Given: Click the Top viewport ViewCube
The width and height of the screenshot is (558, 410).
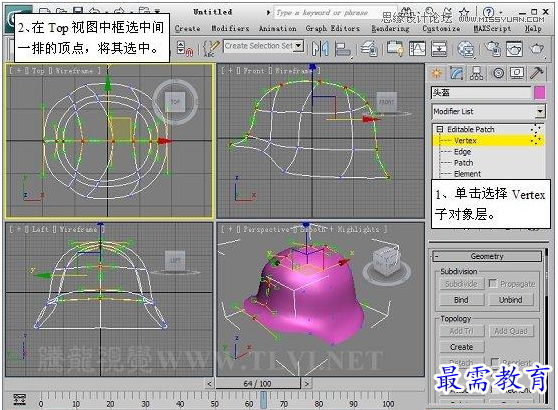Looking at the screenshot, I should click(175, 101).
